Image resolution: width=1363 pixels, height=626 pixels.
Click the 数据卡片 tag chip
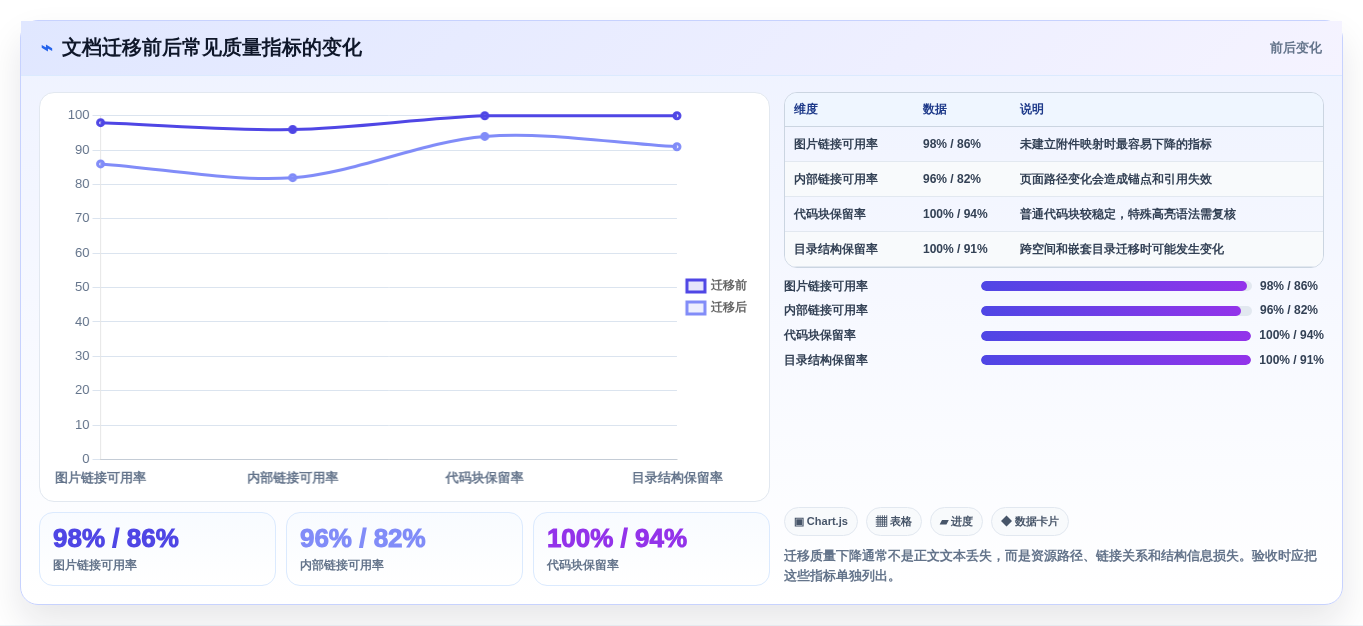pos(1030,522)
